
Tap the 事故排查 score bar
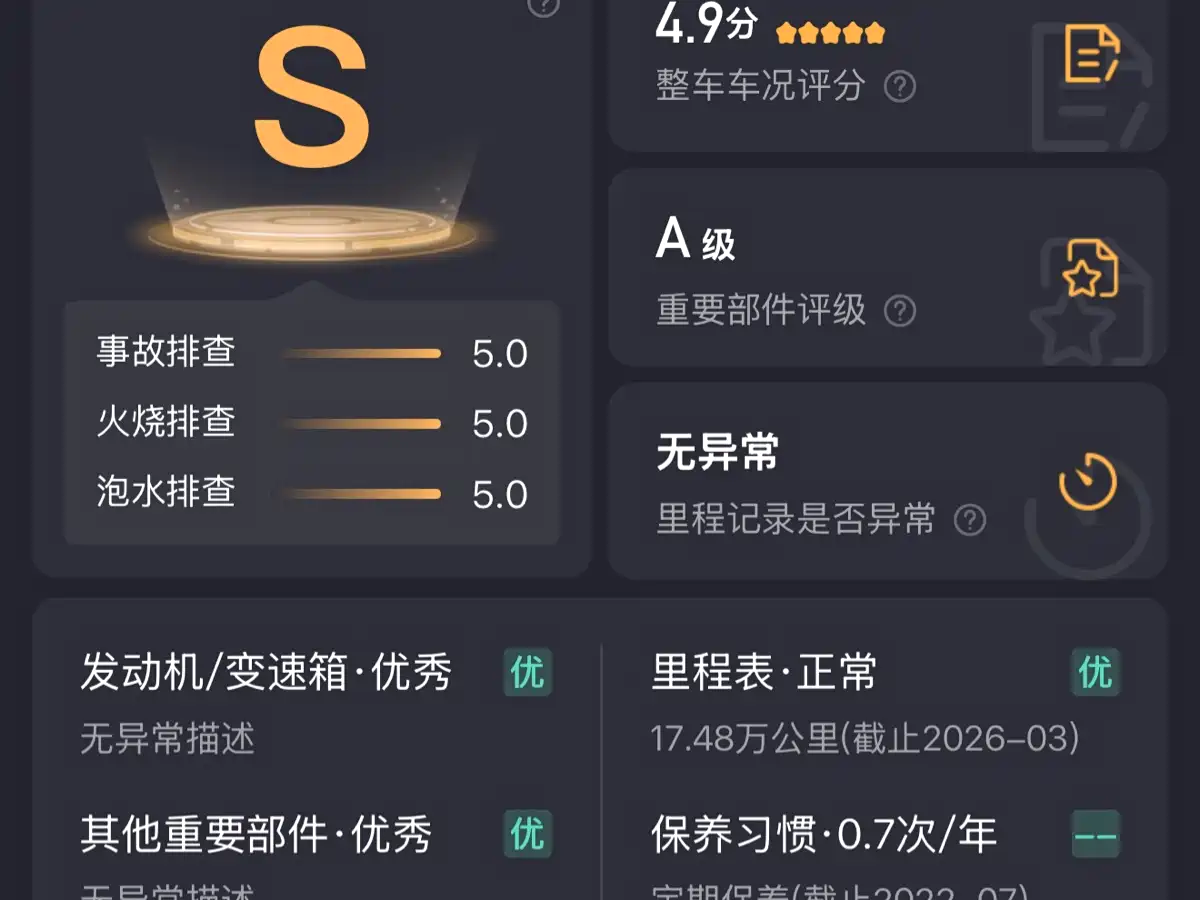tap(361, 353)
